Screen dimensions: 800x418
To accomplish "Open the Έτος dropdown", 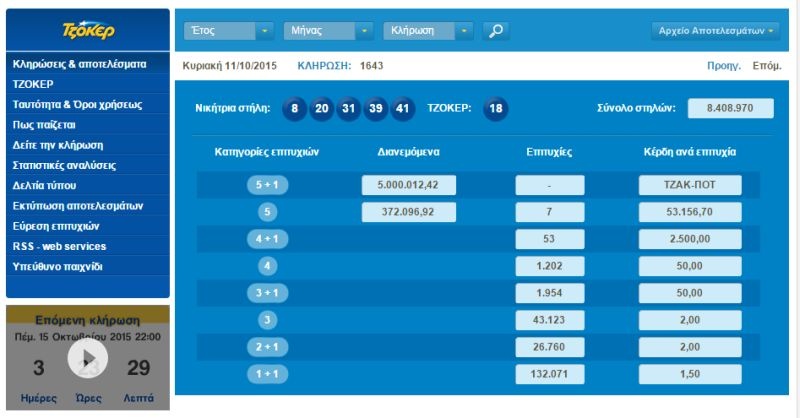I will [229, 31].
